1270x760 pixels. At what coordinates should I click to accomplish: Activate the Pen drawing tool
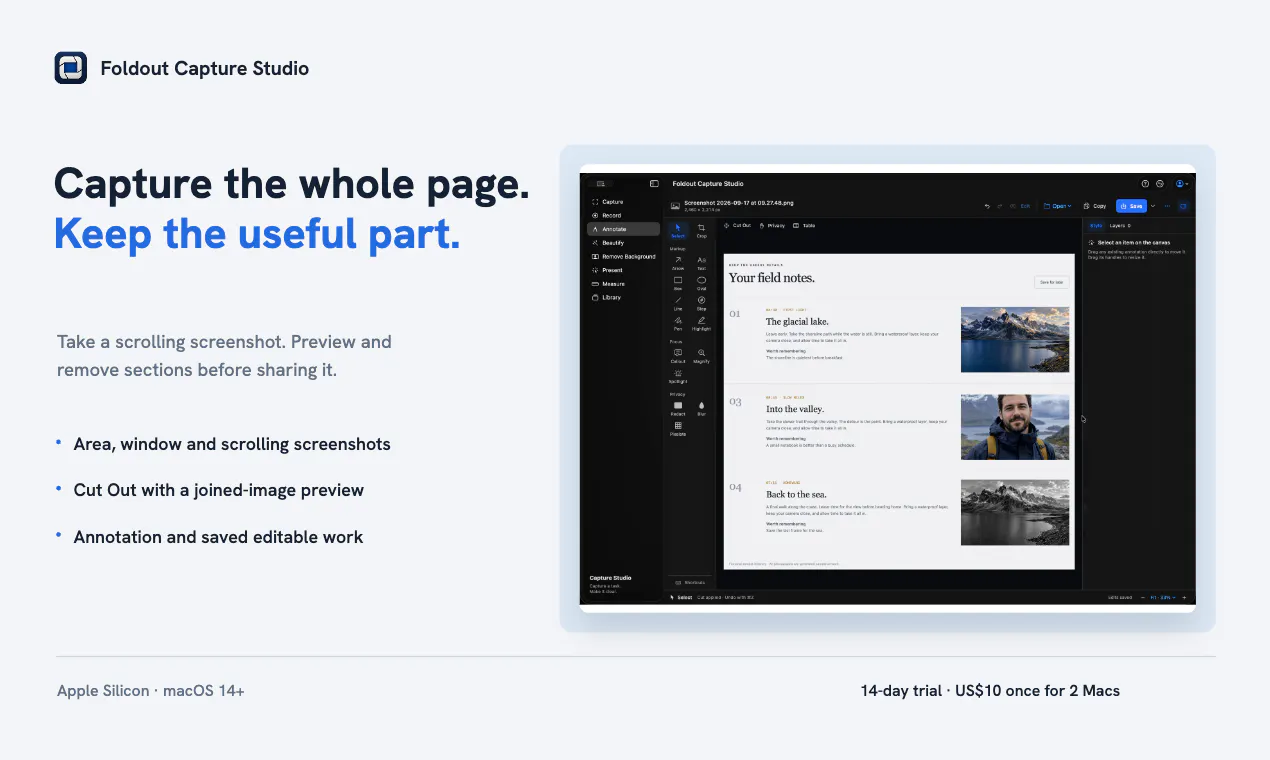(678, 323)
